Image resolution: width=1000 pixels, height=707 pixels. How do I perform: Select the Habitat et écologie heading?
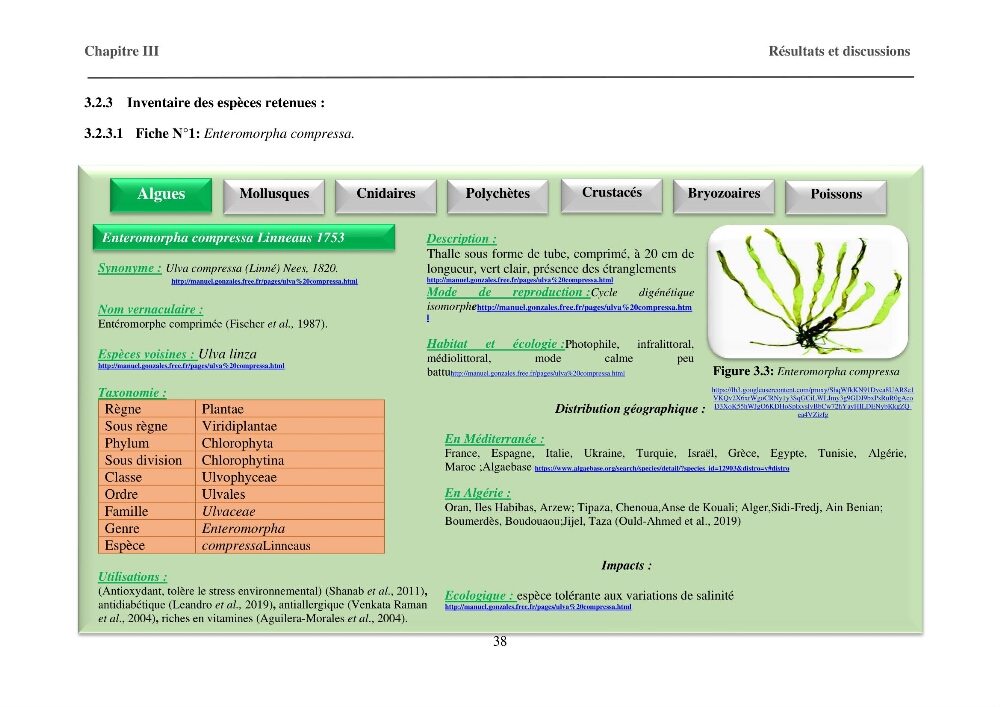click(x=496, y=344)
